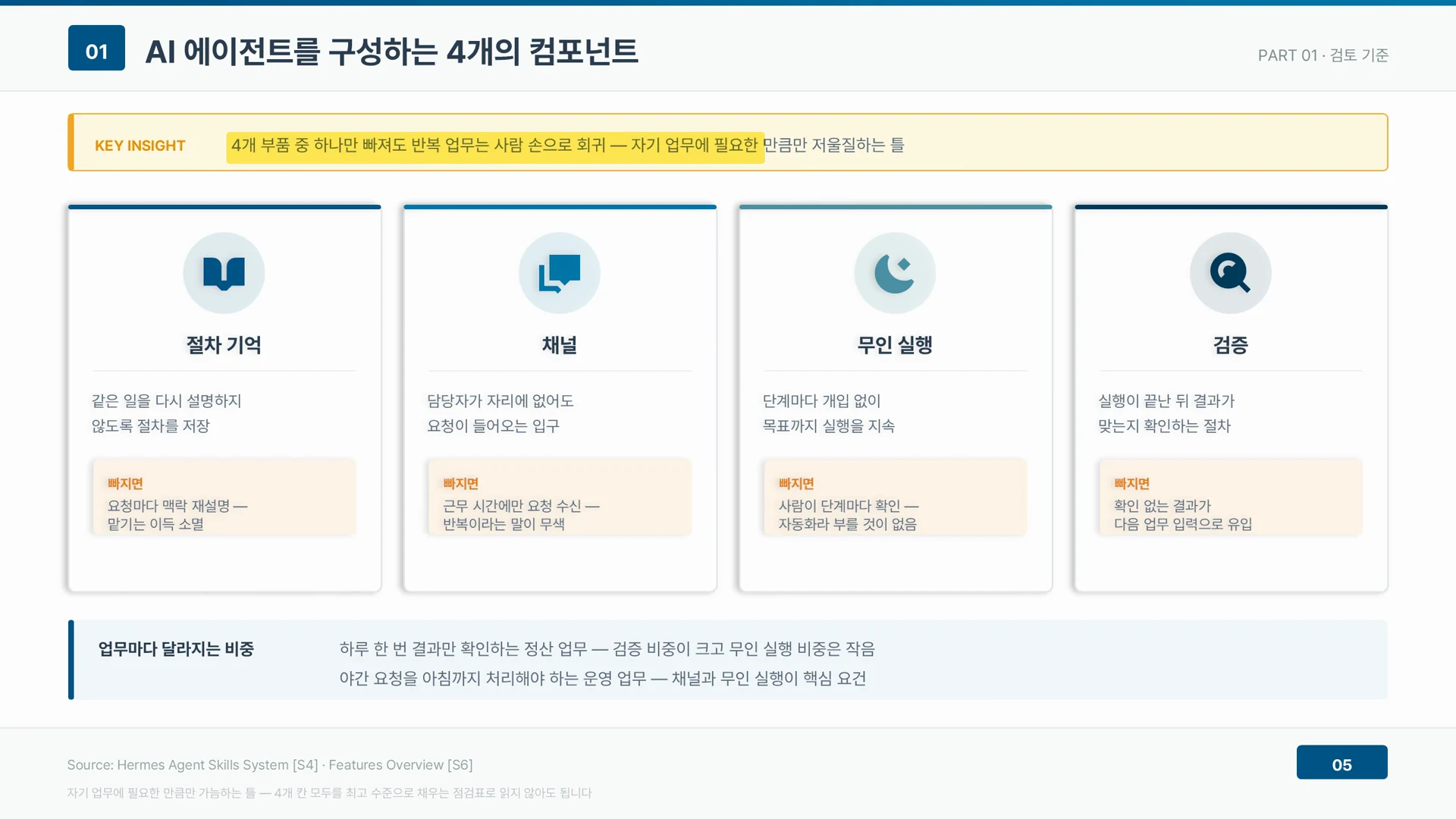Click the description 같은 일을 다시 설명하지

(x=166, y=400)
